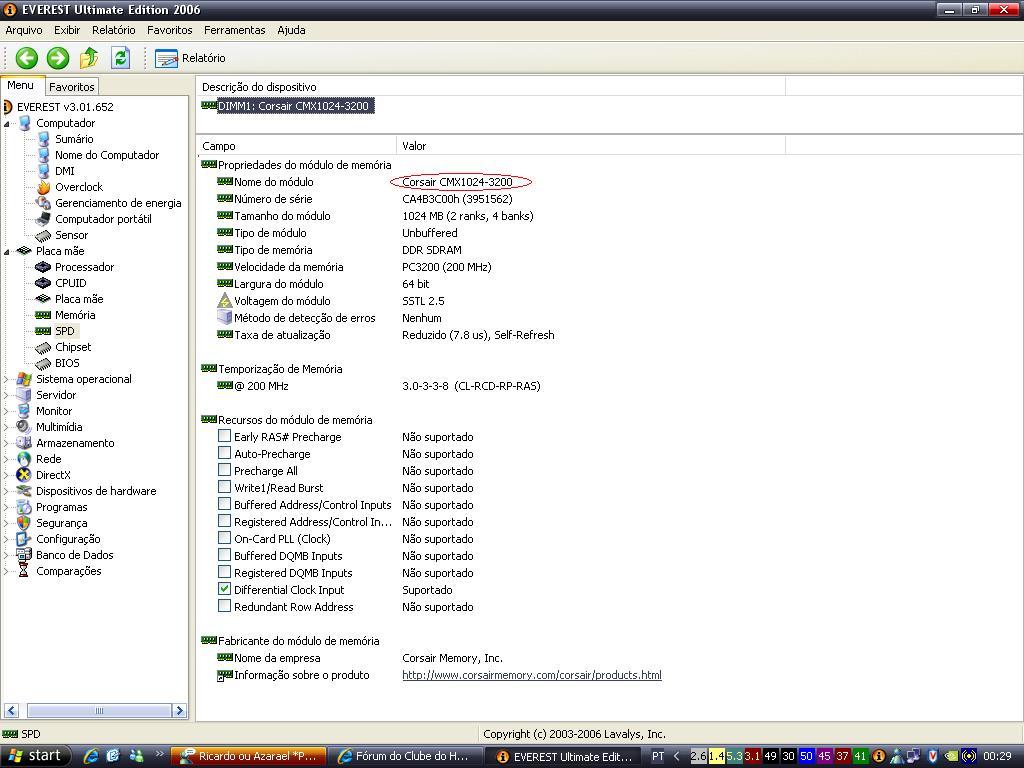Click the Campo column header
The width and height of the screenshot is (1024, 768).
[x=296, y=146]
